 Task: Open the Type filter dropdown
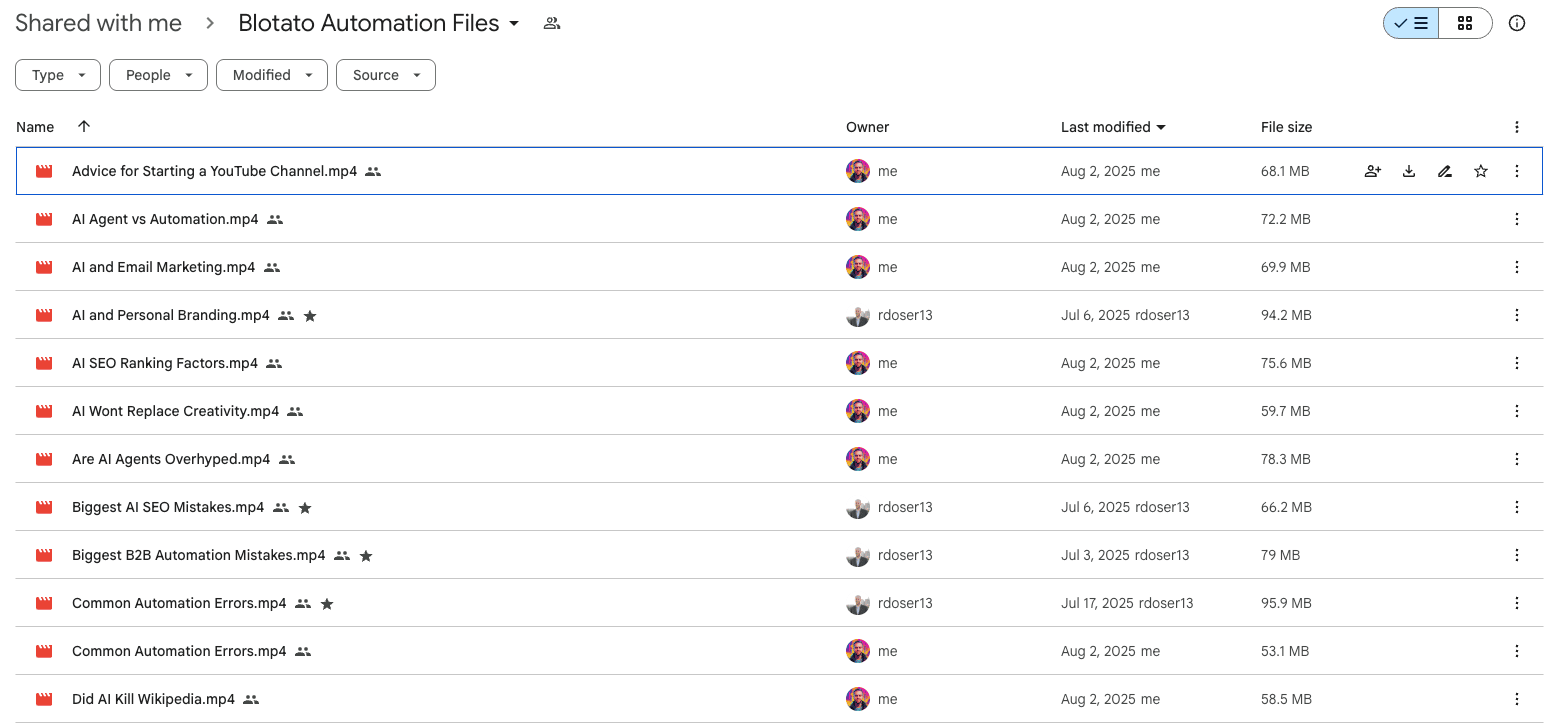coord(58,75)
